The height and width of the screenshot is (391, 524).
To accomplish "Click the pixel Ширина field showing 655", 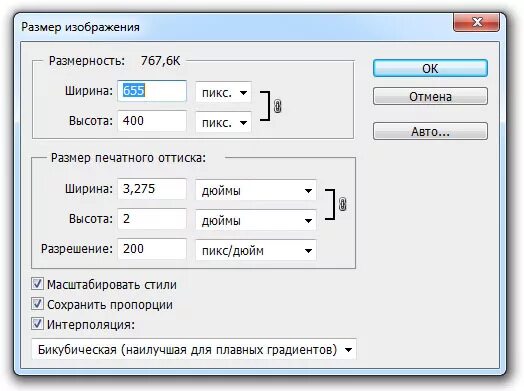I will [x=152, y=91].
